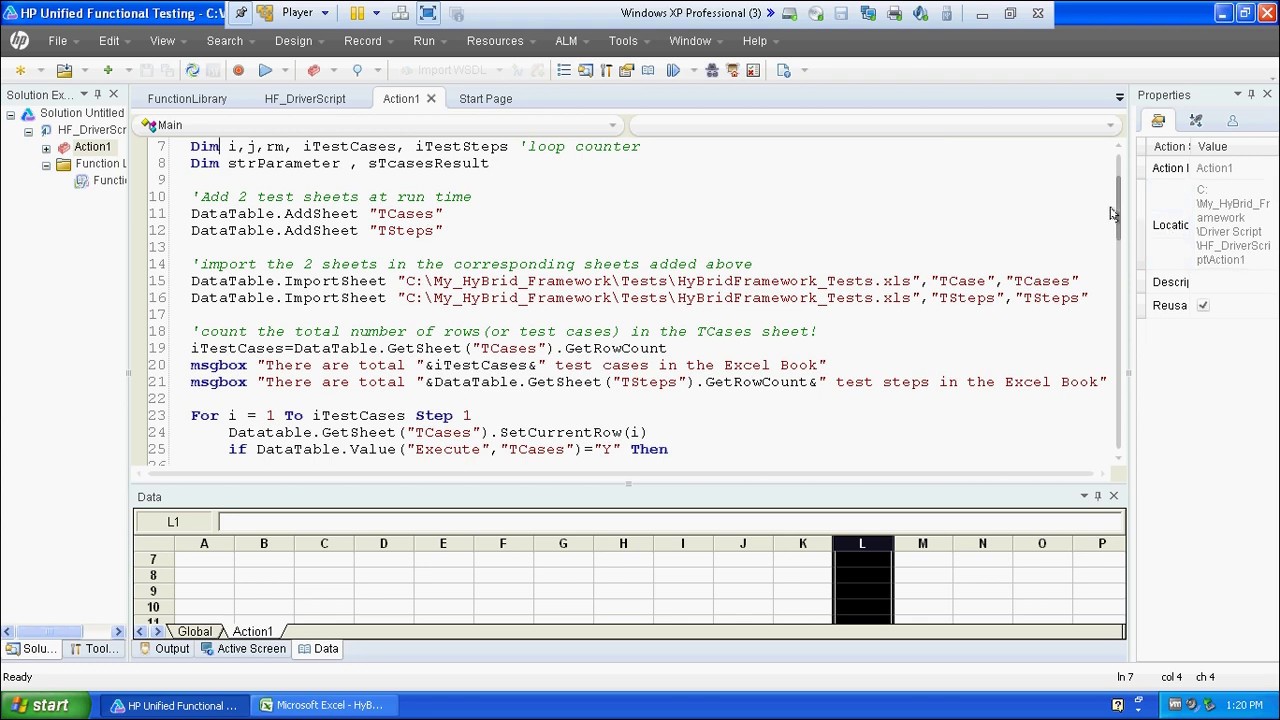This screenshot has width=1280, height=720.
Task: Pin the Solution Explorer pane
Action: pos(98,95)
